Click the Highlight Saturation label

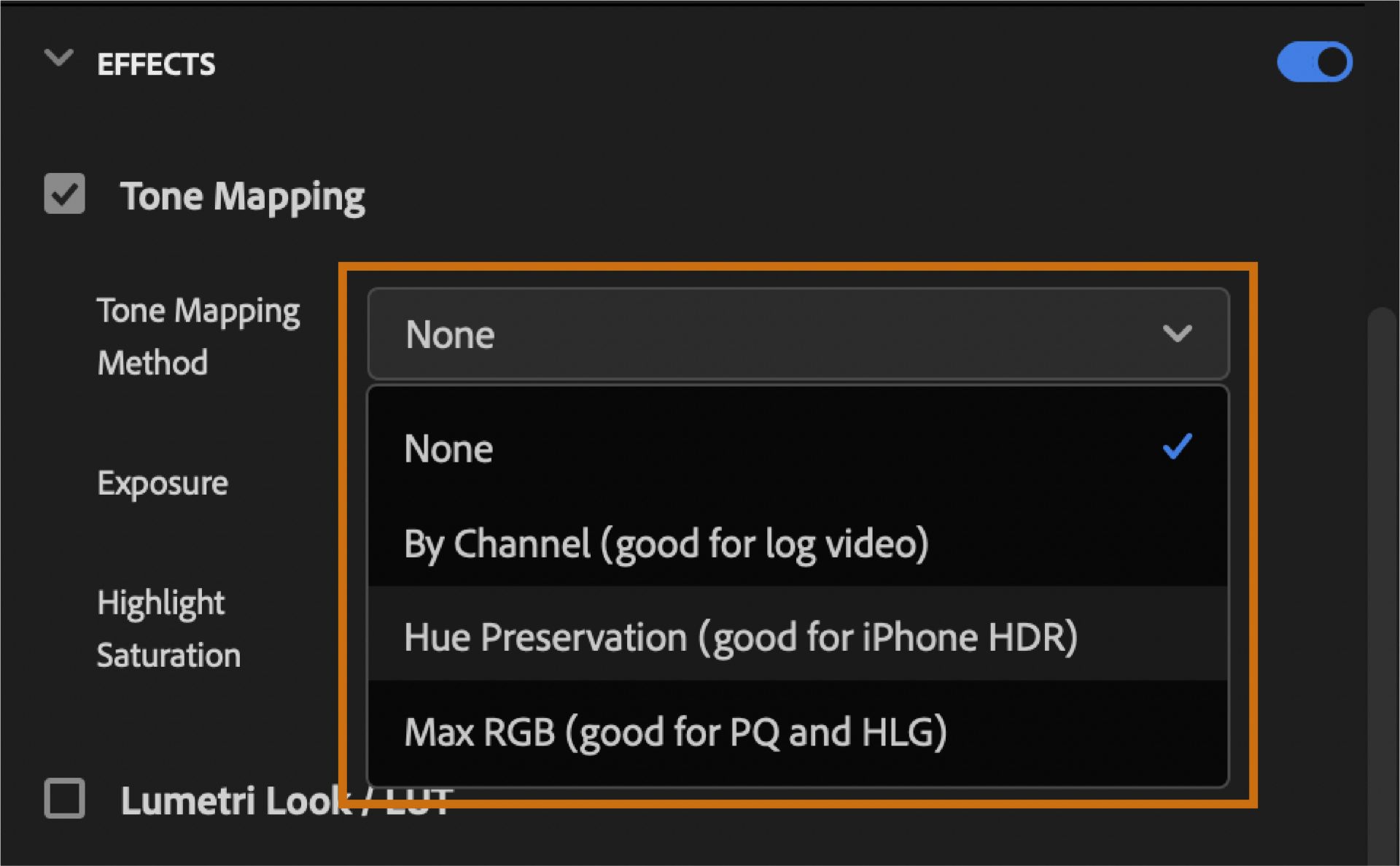(168, 628)
